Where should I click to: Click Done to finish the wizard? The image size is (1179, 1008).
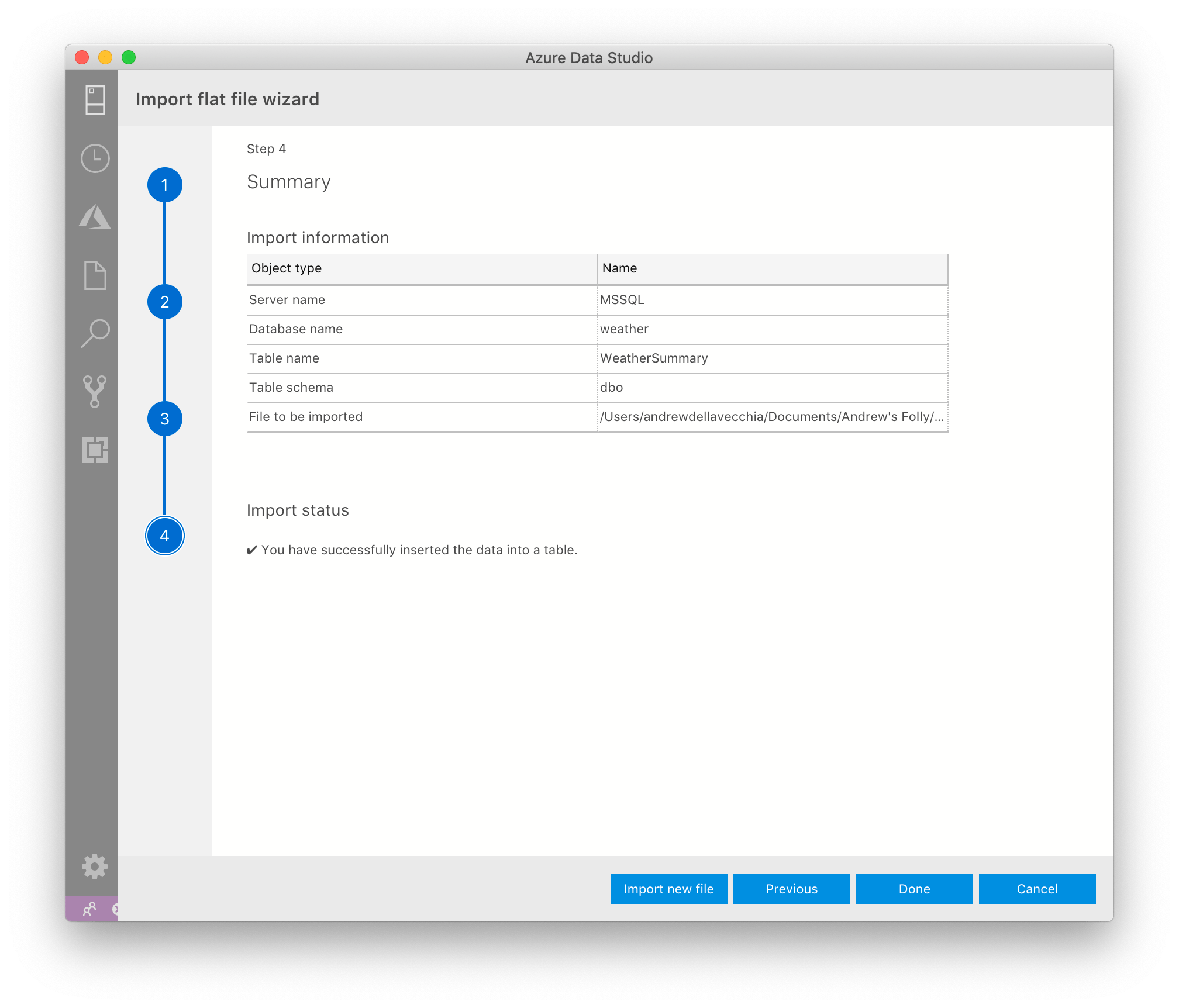point(914,888)
